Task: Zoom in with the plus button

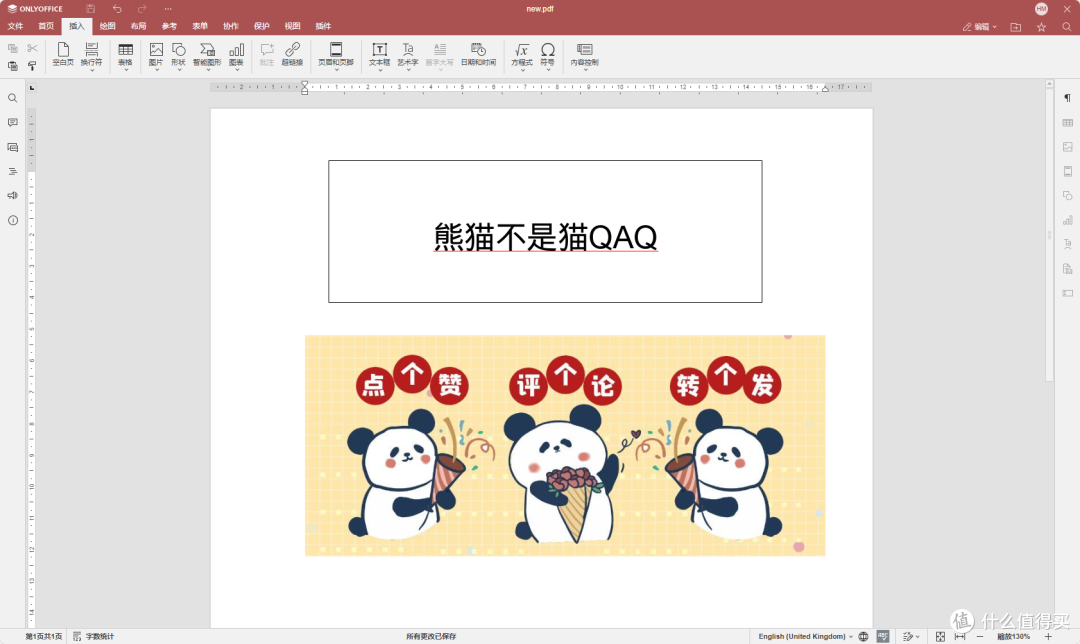Action: click(1048, 636)
